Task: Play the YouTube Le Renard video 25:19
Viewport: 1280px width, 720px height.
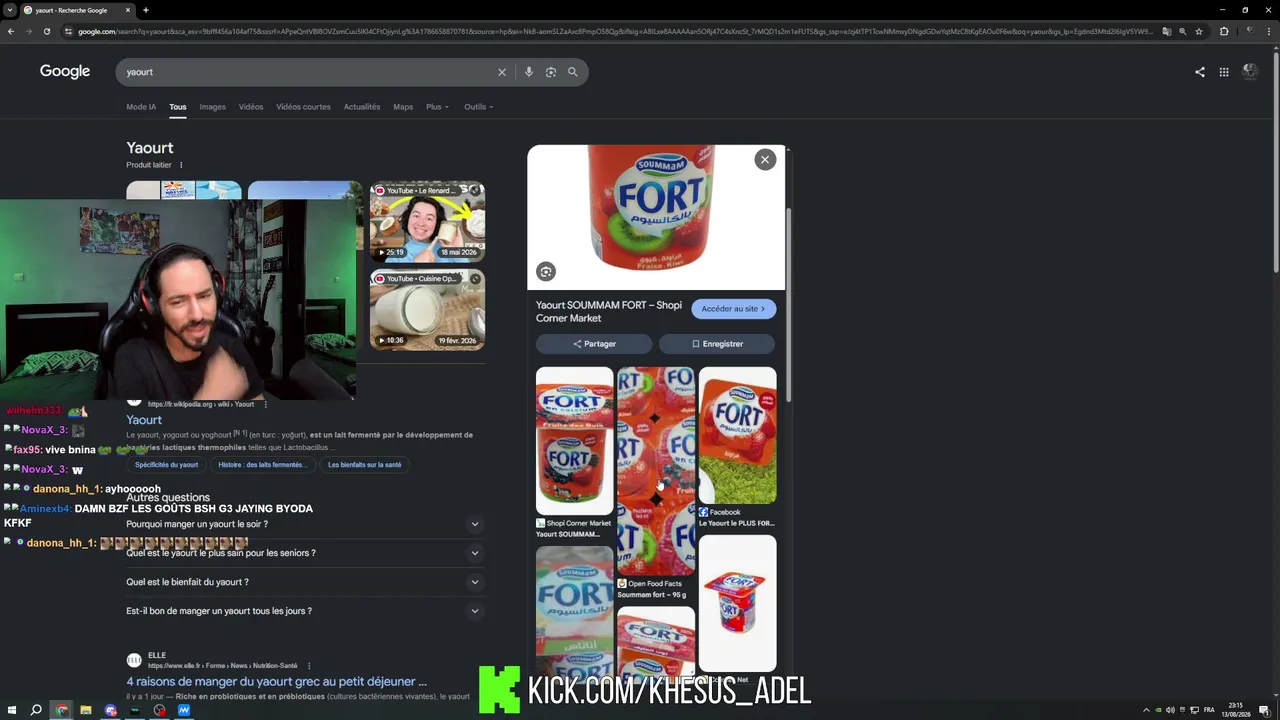Action: 427,221
